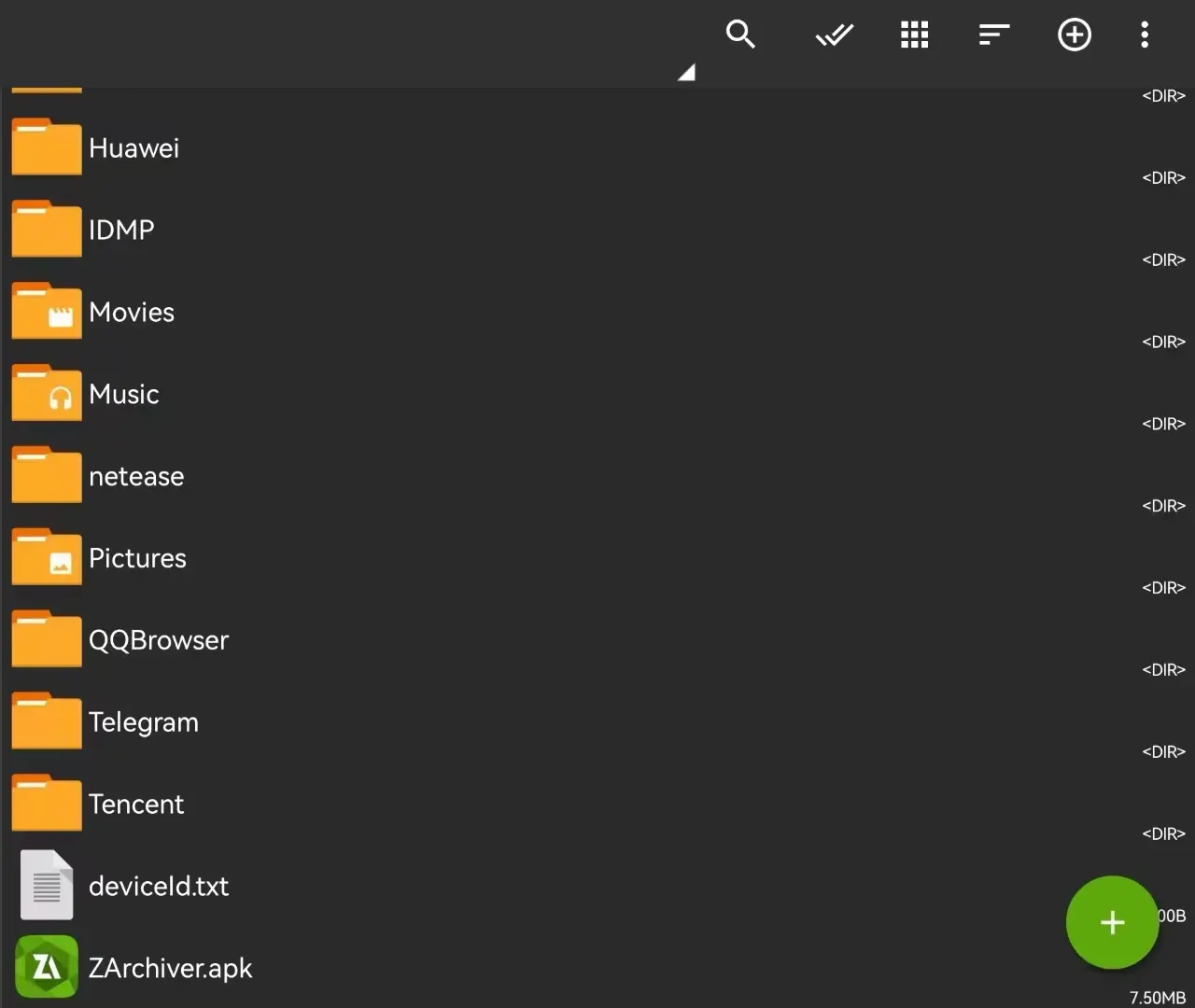1195x1008 pixels.
Task: Open the Huawei folder icon
Action: pos(47,147)
